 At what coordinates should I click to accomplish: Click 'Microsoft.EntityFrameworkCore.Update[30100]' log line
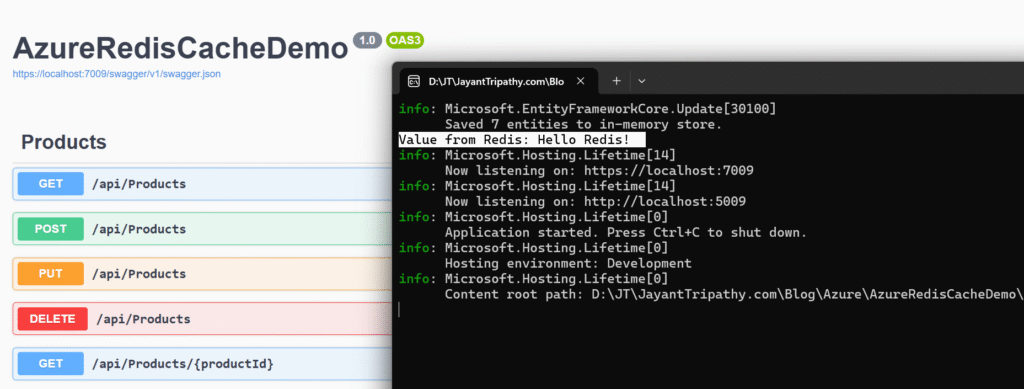[x=610, y=108]
